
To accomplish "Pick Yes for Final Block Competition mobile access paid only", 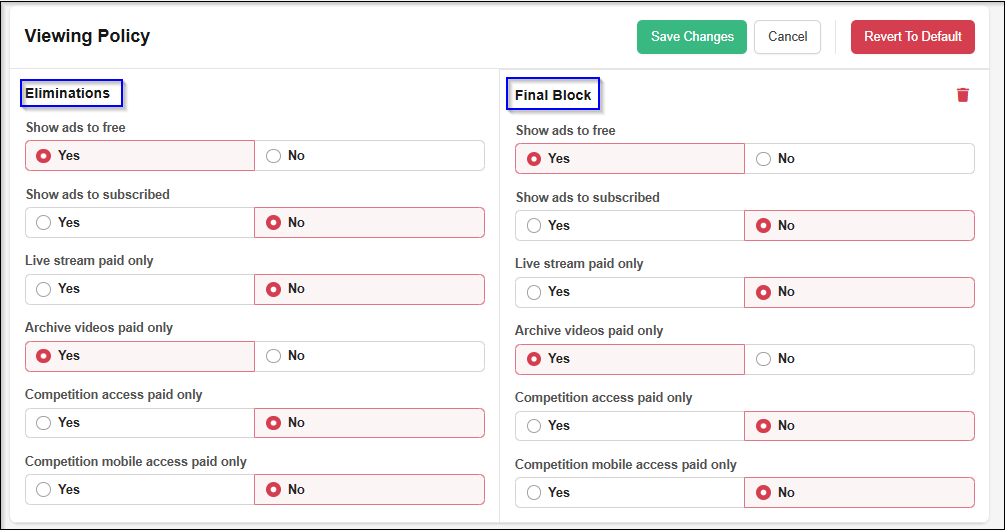I will pyautogui.click(x=534, y=493).
